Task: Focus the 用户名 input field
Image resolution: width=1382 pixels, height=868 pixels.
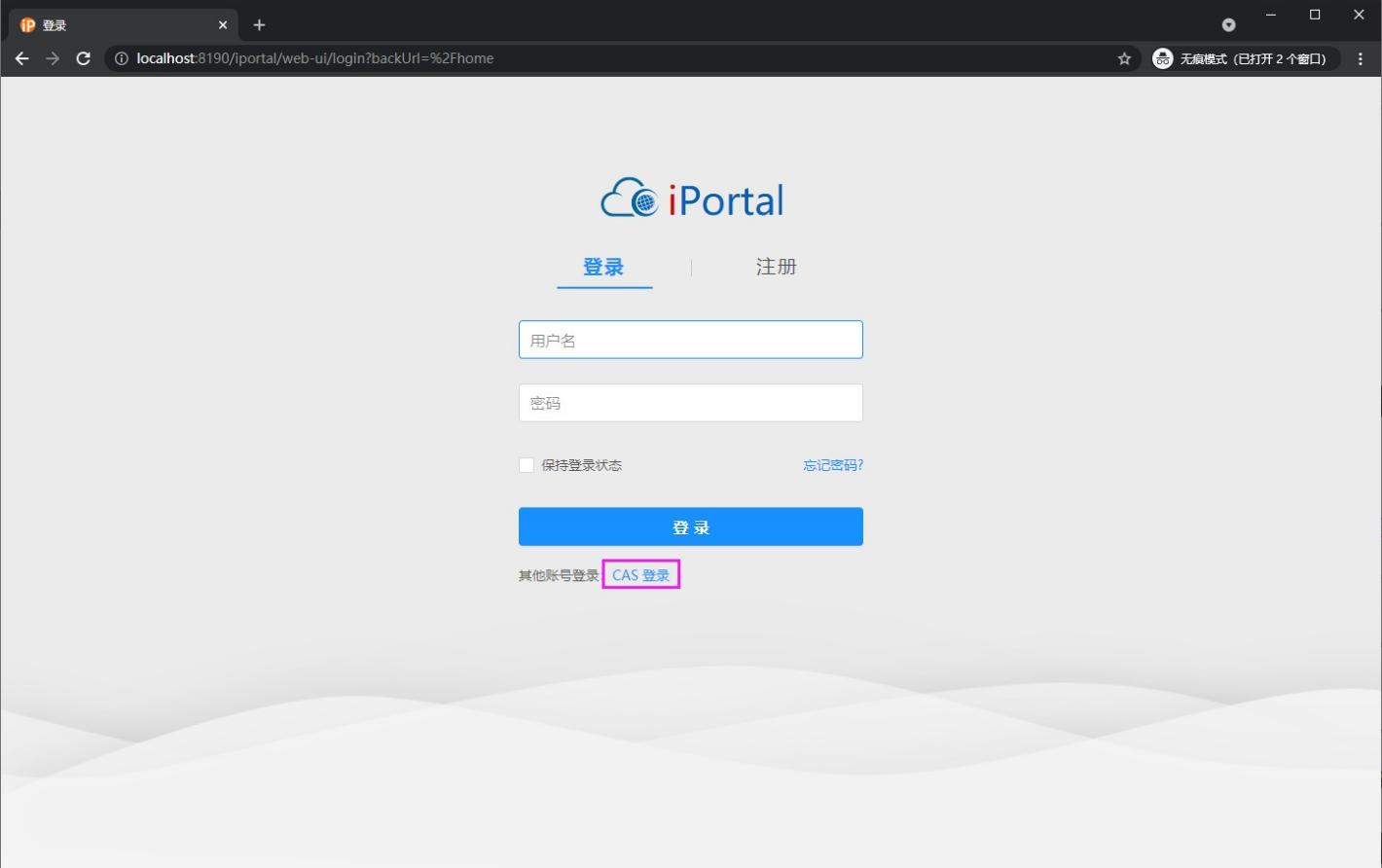Action: click(691, 340)
